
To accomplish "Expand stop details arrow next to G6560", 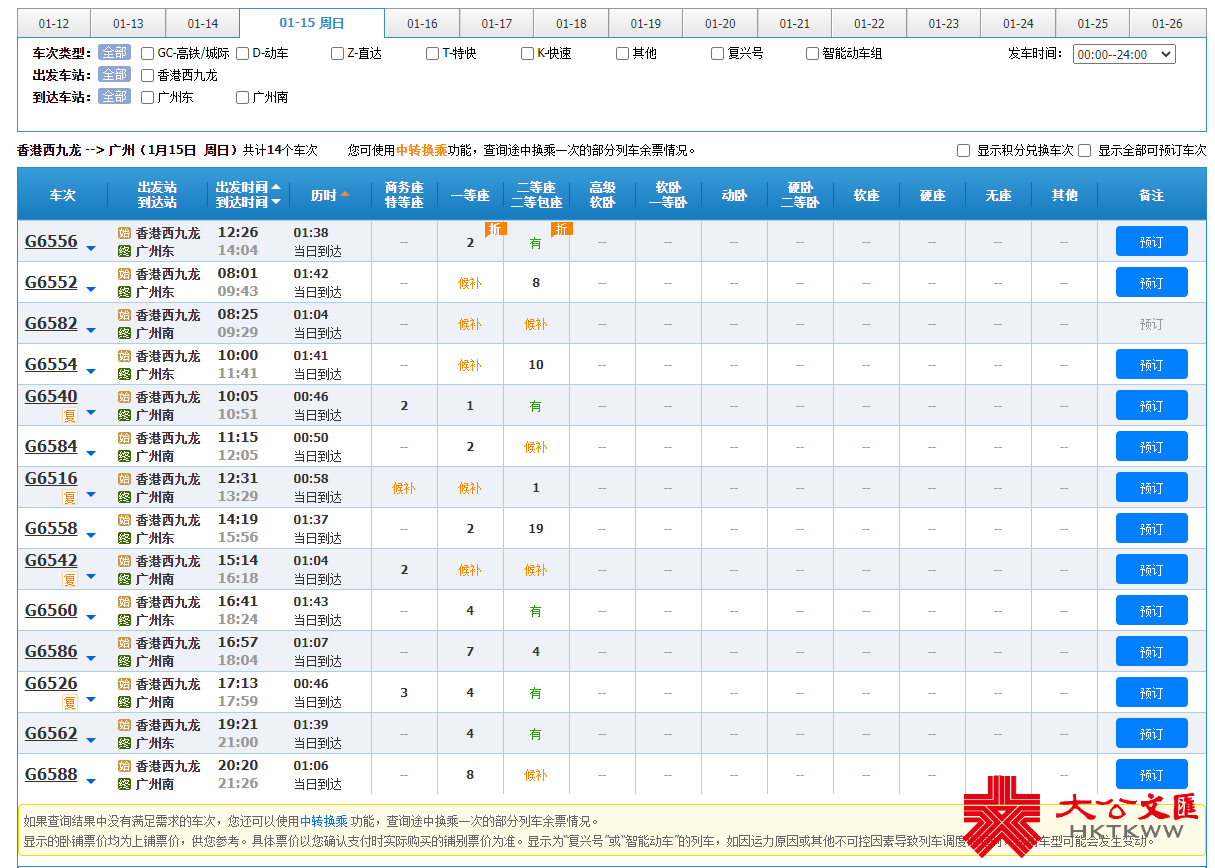I will [x=91, y=617].
